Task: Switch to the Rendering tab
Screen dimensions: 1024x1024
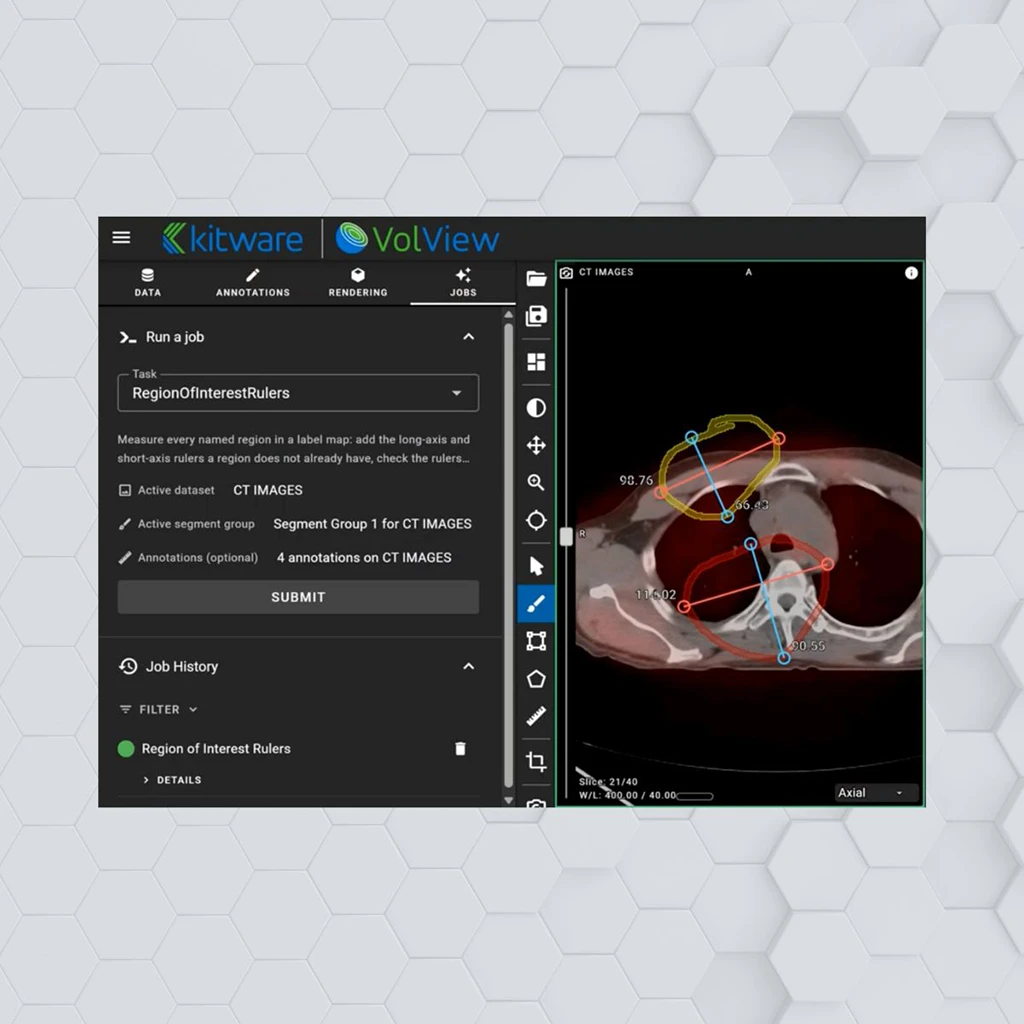Action: click(x=358, y=283)
